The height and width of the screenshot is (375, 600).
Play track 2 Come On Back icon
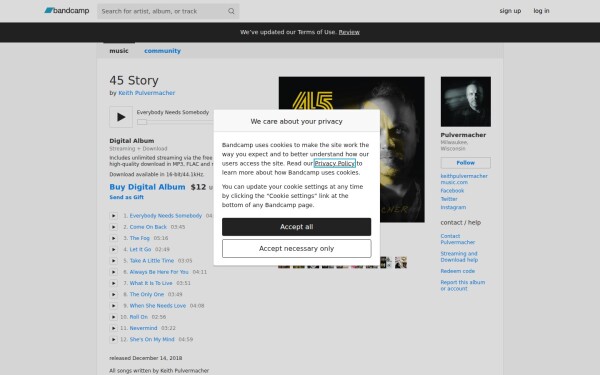coord(113,227)
